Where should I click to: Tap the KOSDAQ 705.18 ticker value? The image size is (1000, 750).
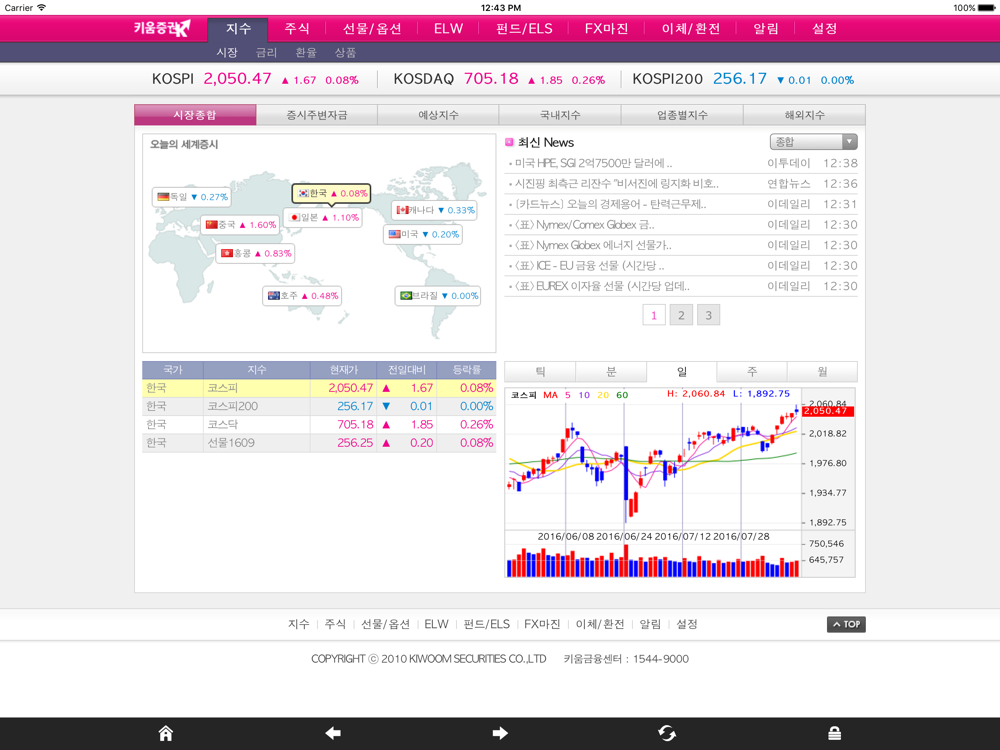[x=491, y=78]
